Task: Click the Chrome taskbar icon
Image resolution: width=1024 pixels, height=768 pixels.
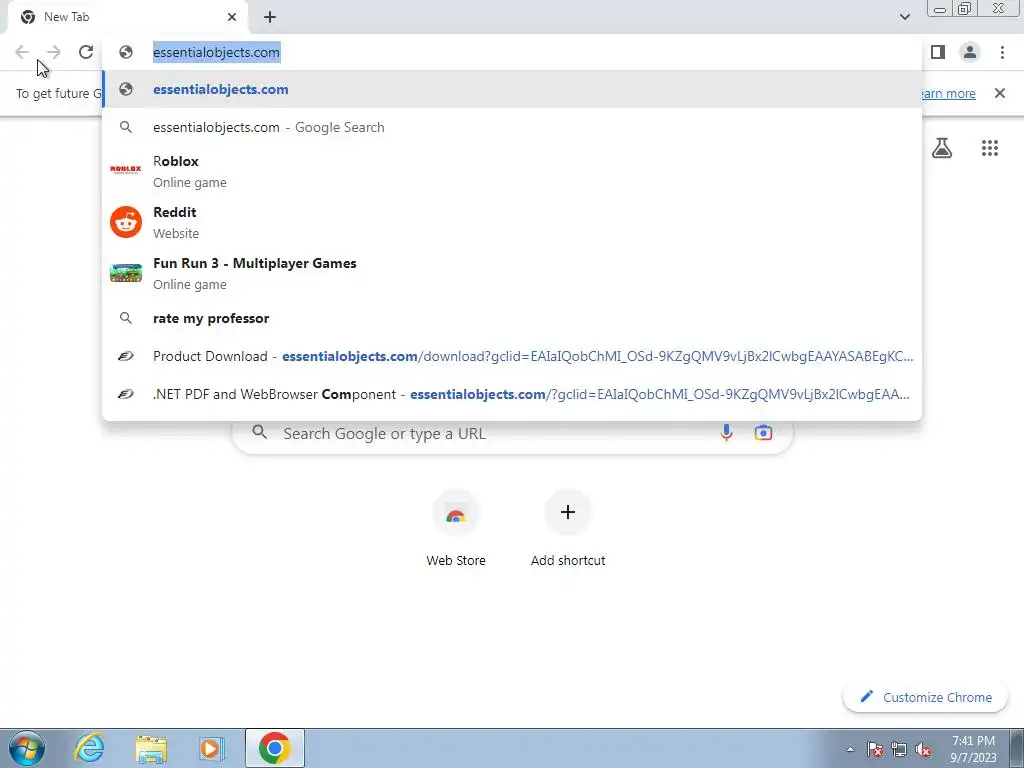Action: (x=275, y=748)
